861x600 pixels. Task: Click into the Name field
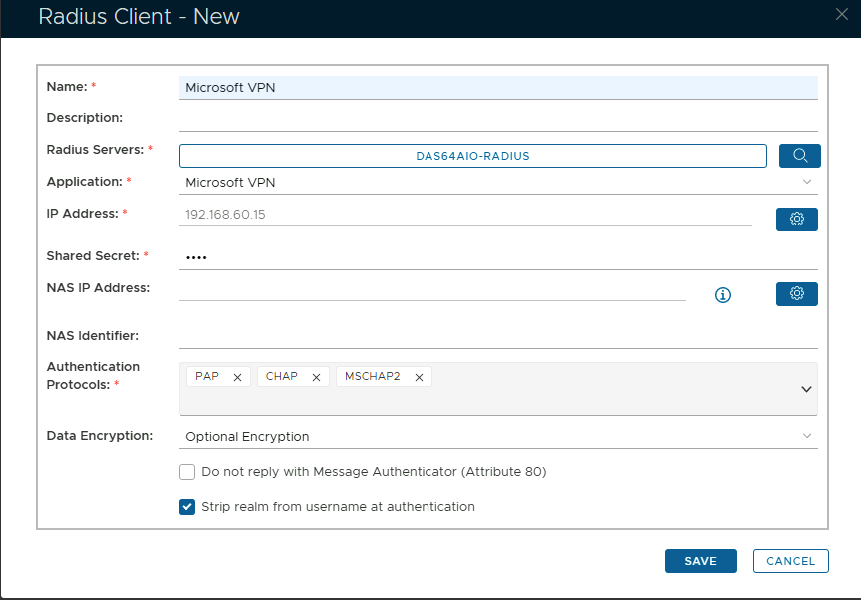(498, 88)
